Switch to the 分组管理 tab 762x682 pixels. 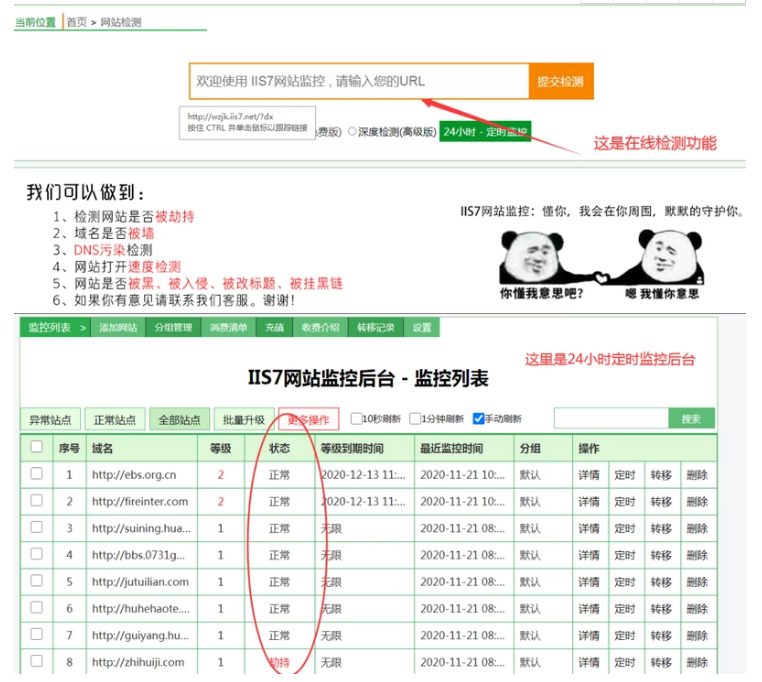point(173,327)
